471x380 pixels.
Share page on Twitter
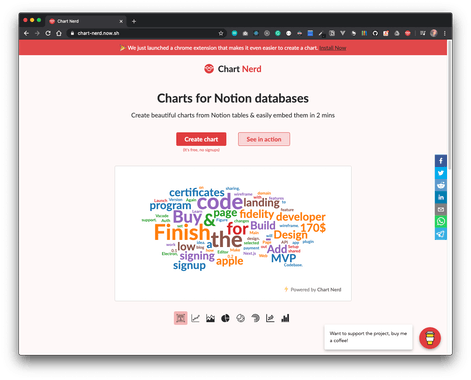point(441,173)
